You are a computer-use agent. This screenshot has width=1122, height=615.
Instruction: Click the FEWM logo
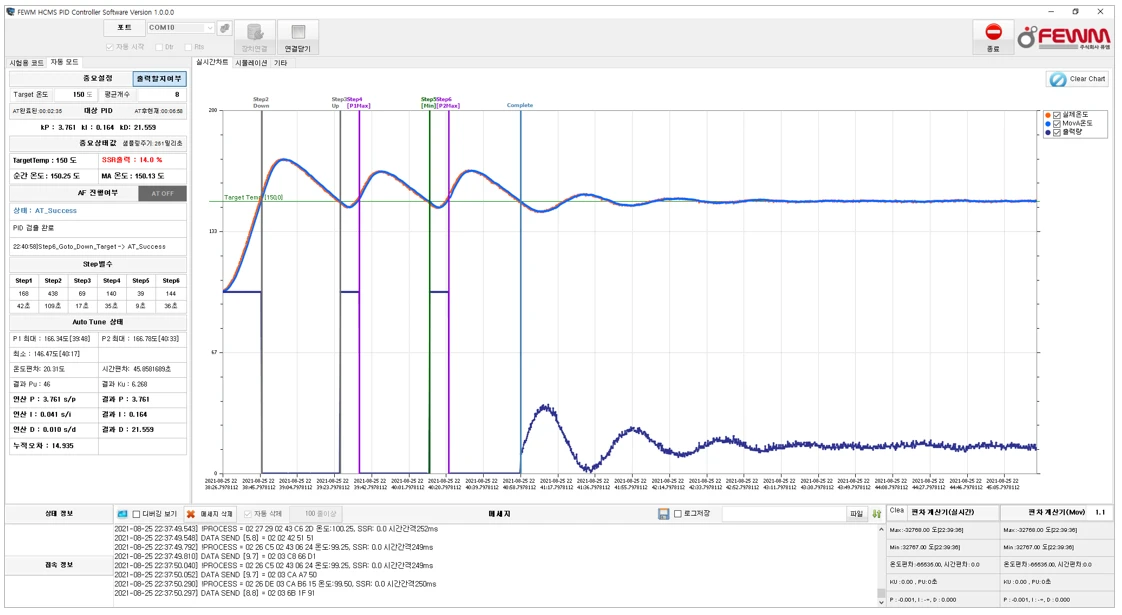click(x=1064, y=37)
